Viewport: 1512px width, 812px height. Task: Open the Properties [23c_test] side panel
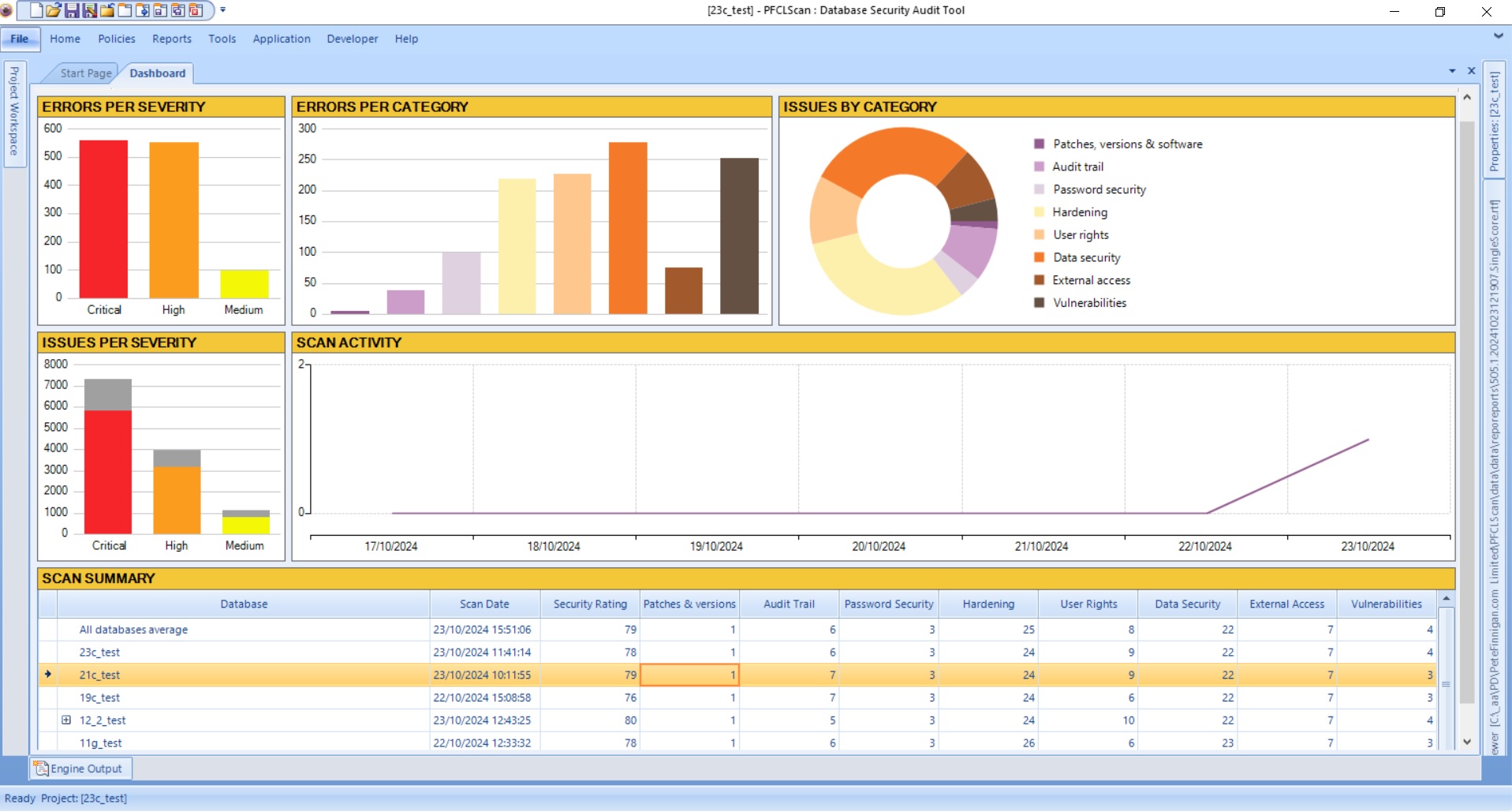tap(1494, 120)
